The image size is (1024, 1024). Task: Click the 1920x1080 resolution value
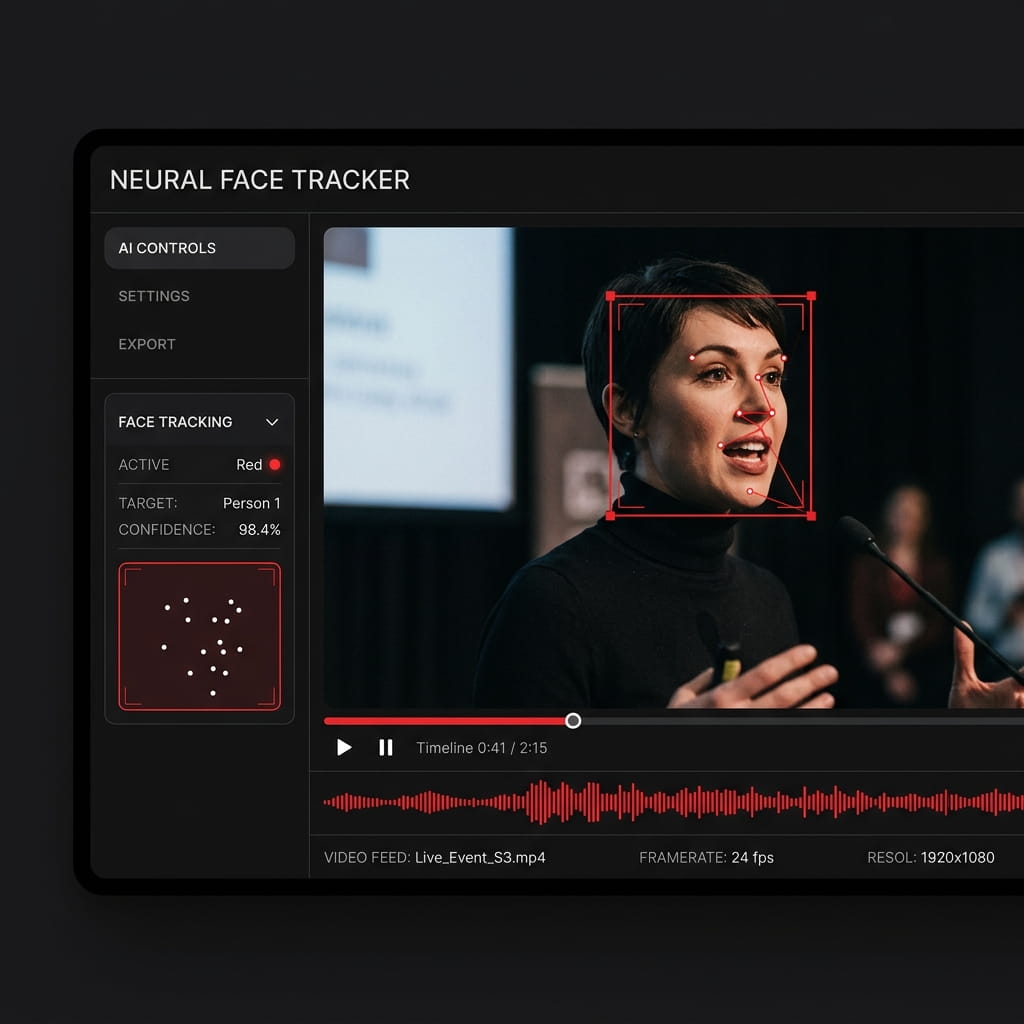957,857
